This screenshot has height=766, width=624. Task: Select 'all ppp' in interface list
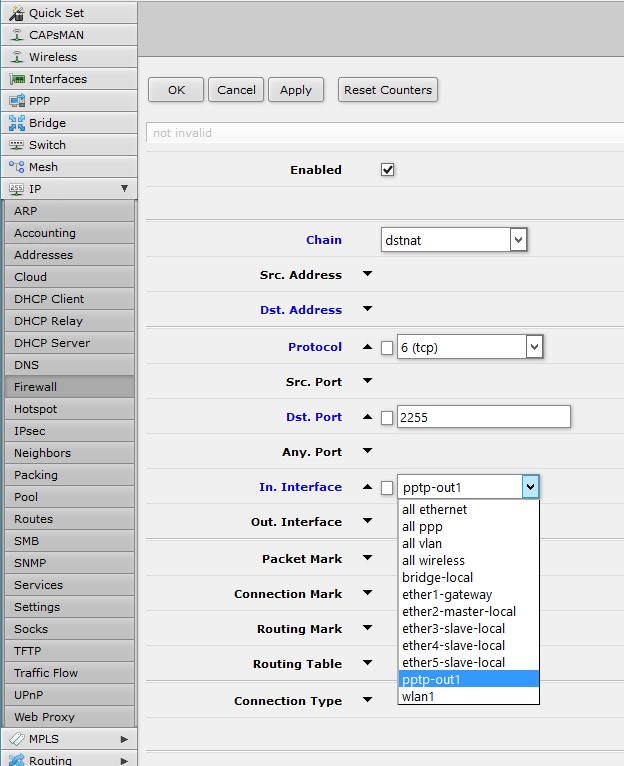point(469,527)
